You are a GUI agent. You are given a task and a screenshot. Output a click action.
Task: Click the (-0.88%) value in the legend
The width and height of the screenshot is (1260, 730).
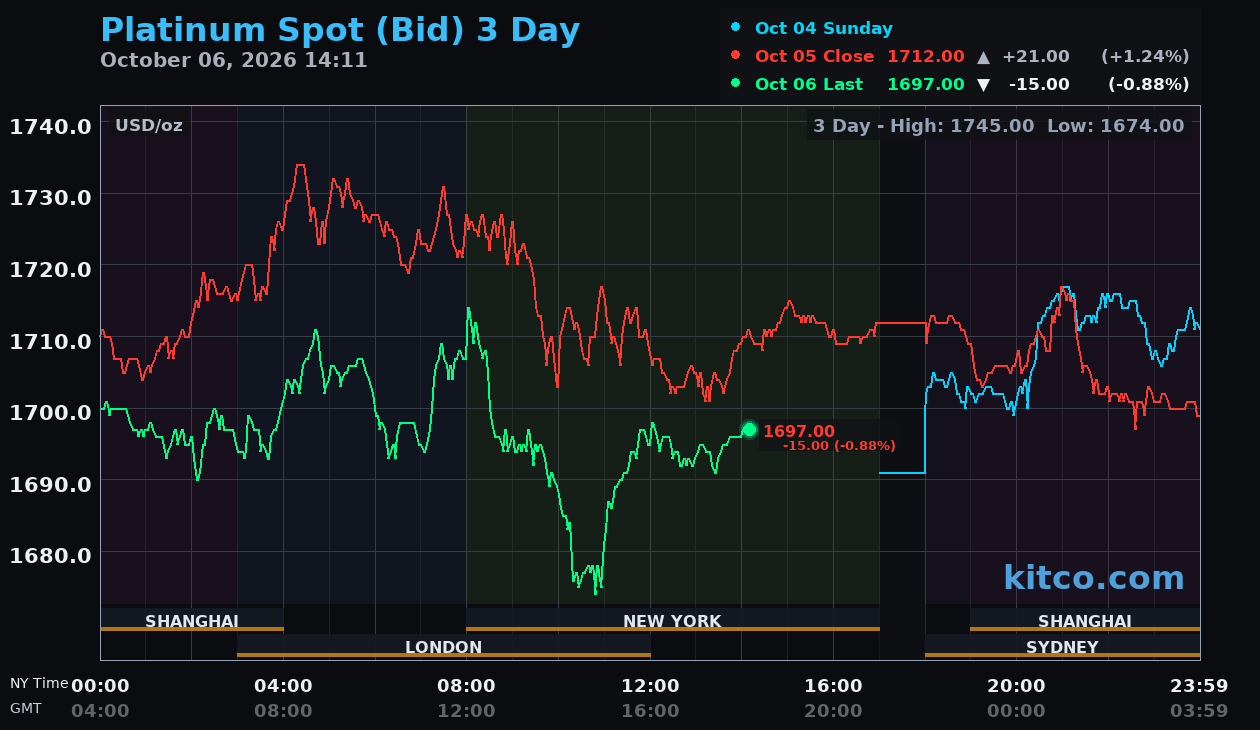click(1149, 85)
